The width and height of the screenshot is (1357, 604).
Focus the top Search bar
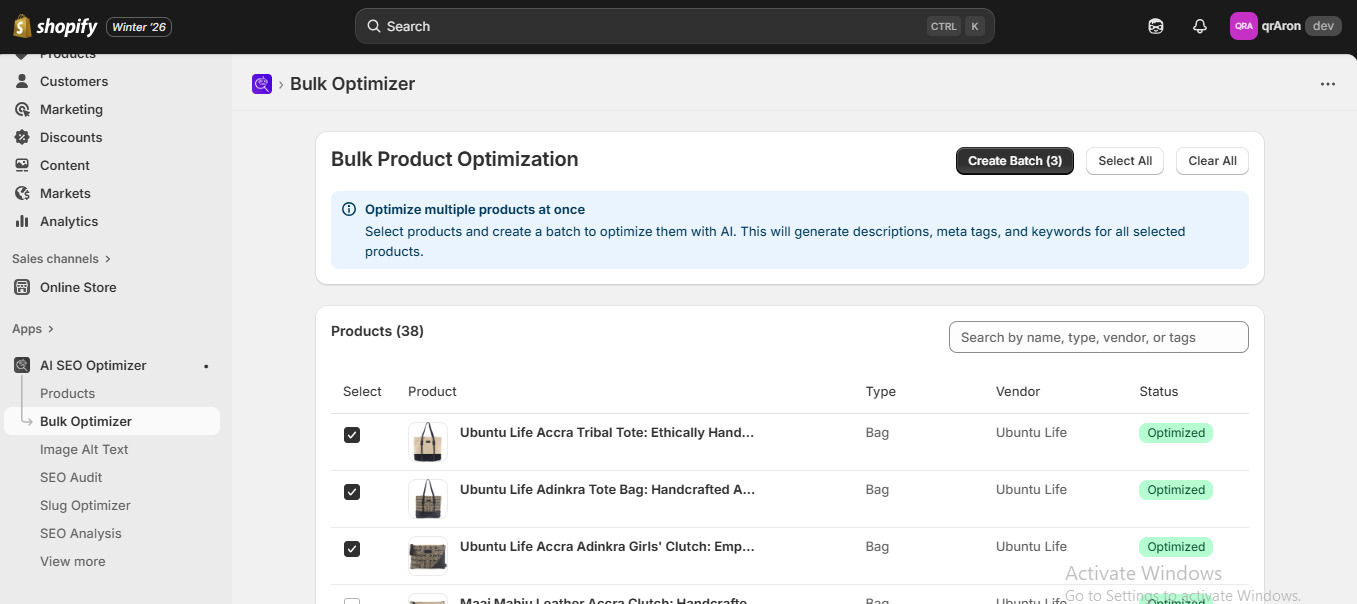pyautogui.click(x=675, y=26)
